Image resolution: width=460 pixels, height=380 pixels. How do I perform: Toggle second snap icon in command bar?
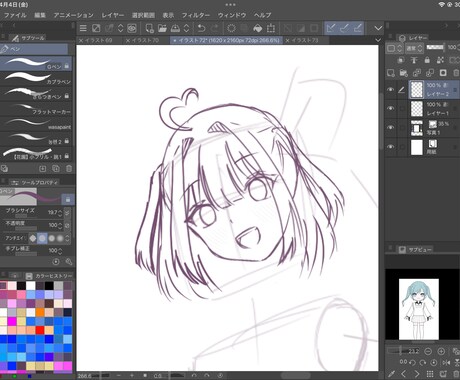(x=344, y=28)
